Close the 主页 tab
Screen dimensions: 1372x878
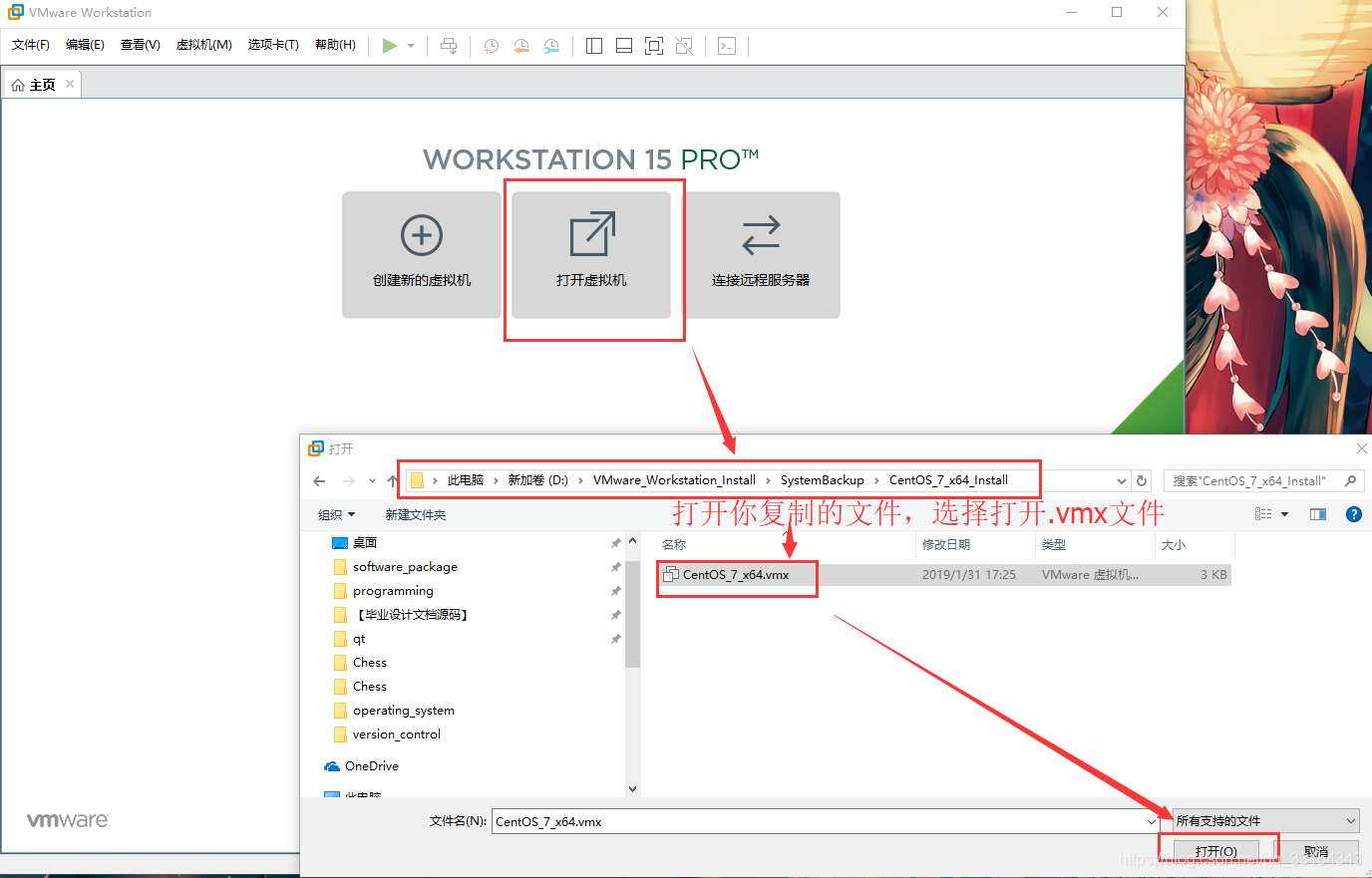[x=70, y=84]
